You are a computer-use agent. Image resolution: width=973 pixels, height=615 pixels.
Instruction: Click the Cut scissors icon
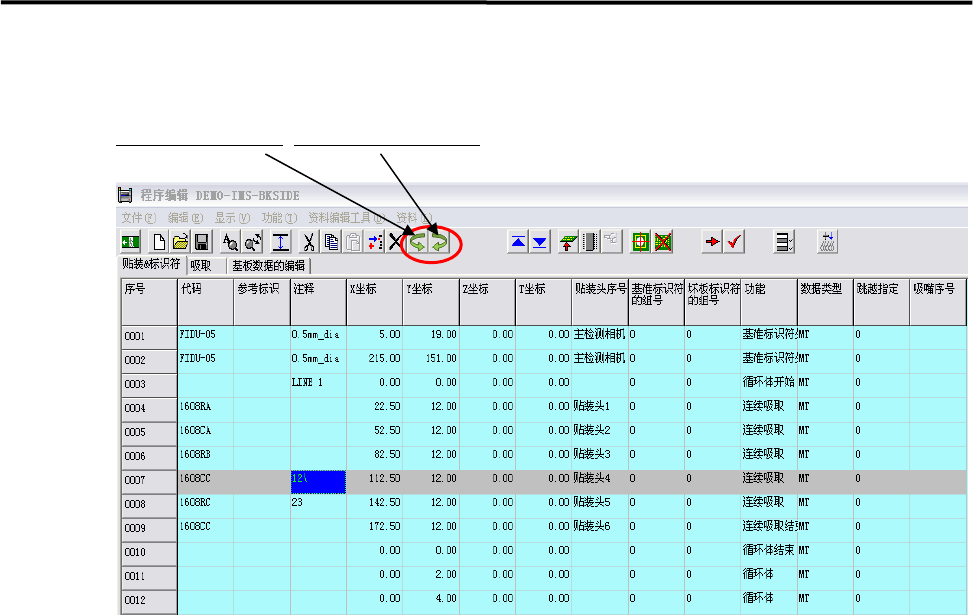[309, 241]
